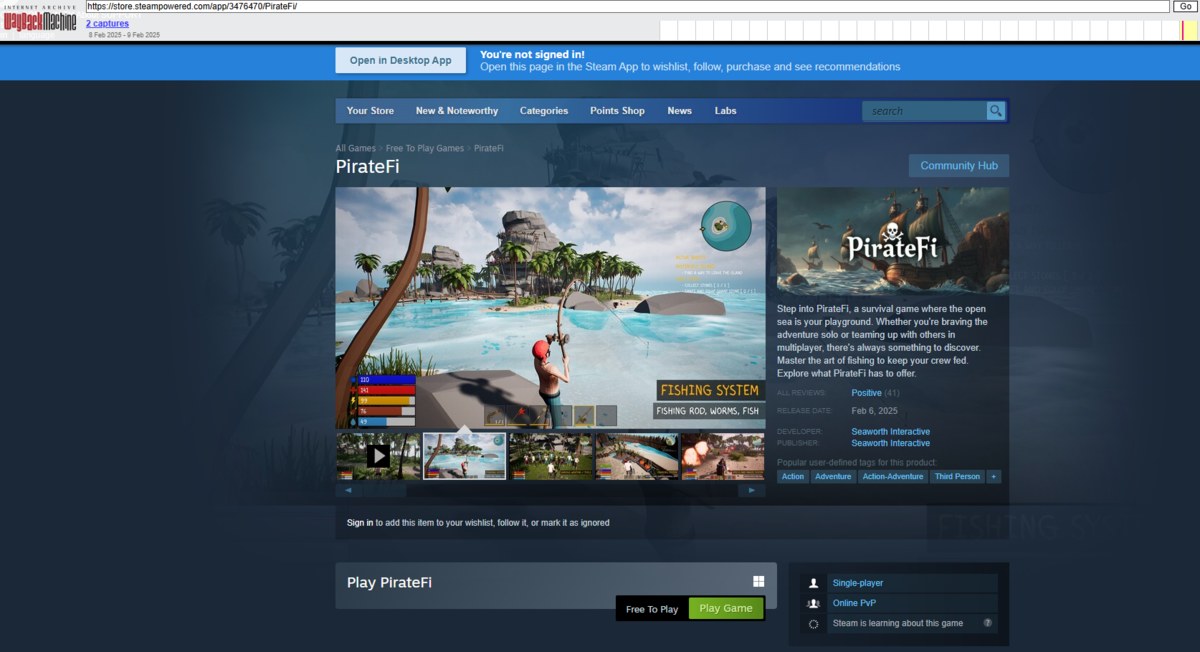Click the Steam is learning about this game text
The width and height of the screenshot is (1200, 652).
898,623
